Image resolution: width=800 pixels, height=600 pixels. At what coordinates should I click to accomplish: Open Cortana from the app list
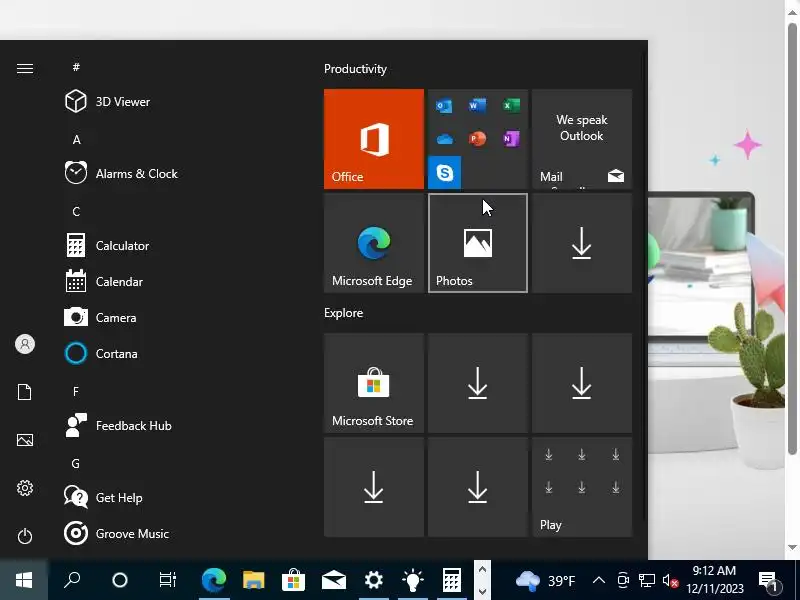point(101,354)
